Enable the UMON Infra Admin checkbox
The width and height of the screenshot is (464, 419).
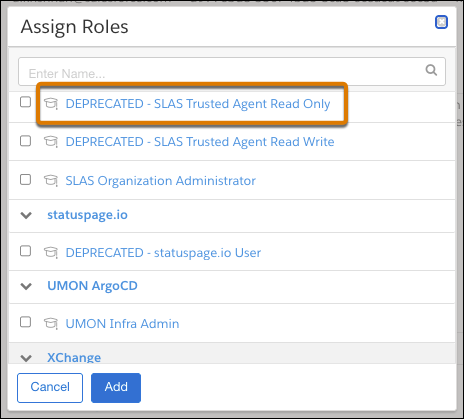(x=25, y=322)
